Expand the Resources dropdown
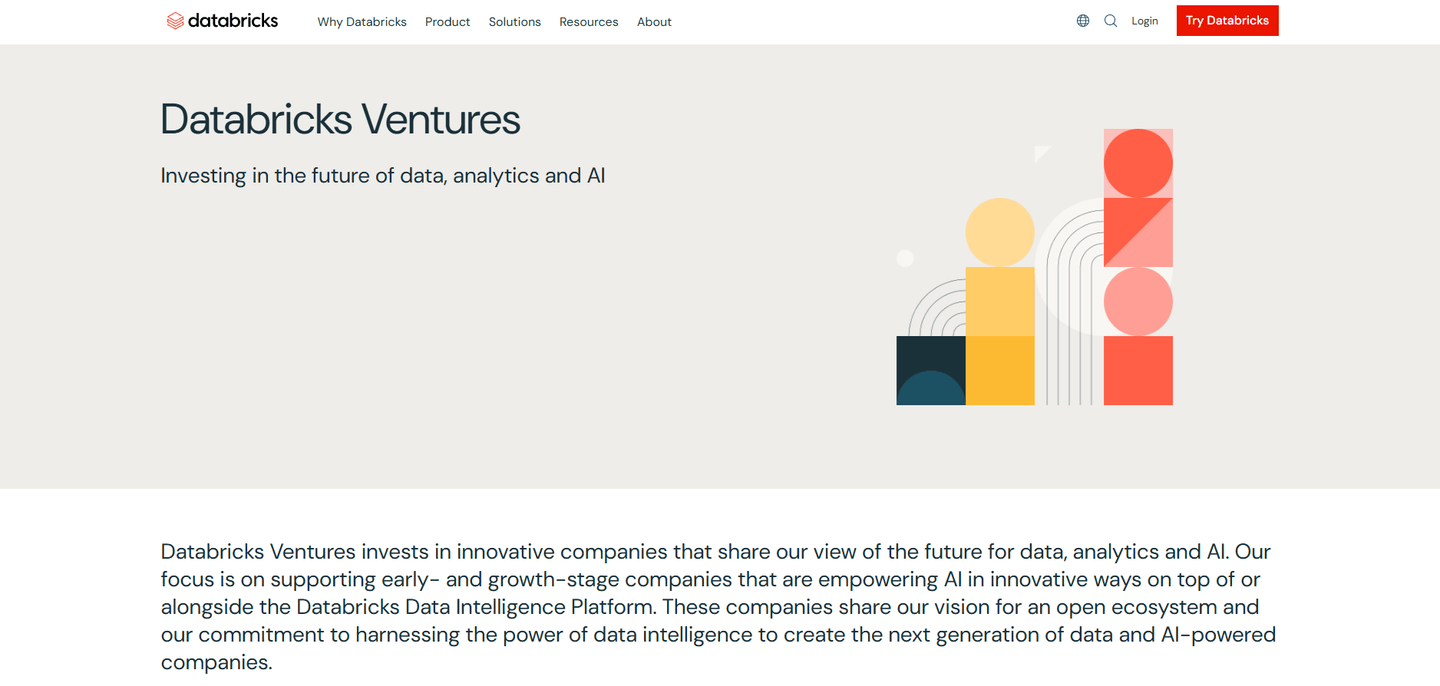This screenshot has height=686, width=1440. [588, 21]
